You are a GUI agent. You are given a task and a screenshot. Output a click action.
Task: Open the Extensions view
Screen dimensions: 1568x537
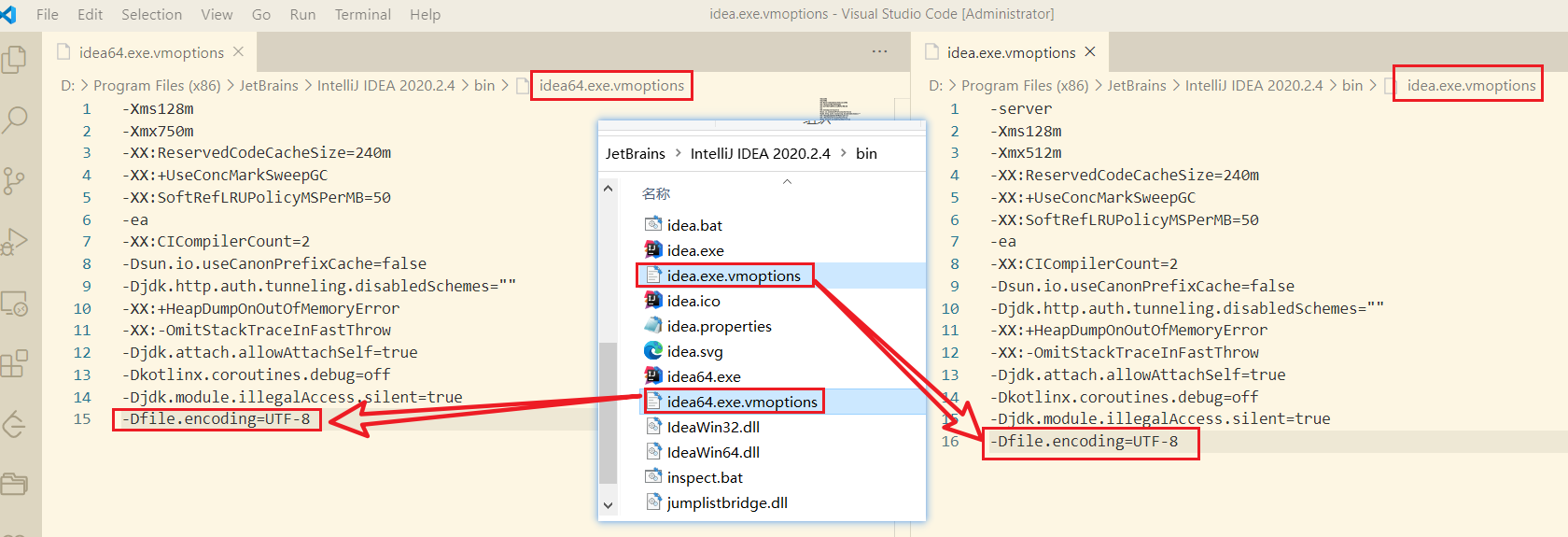[14, 363]
